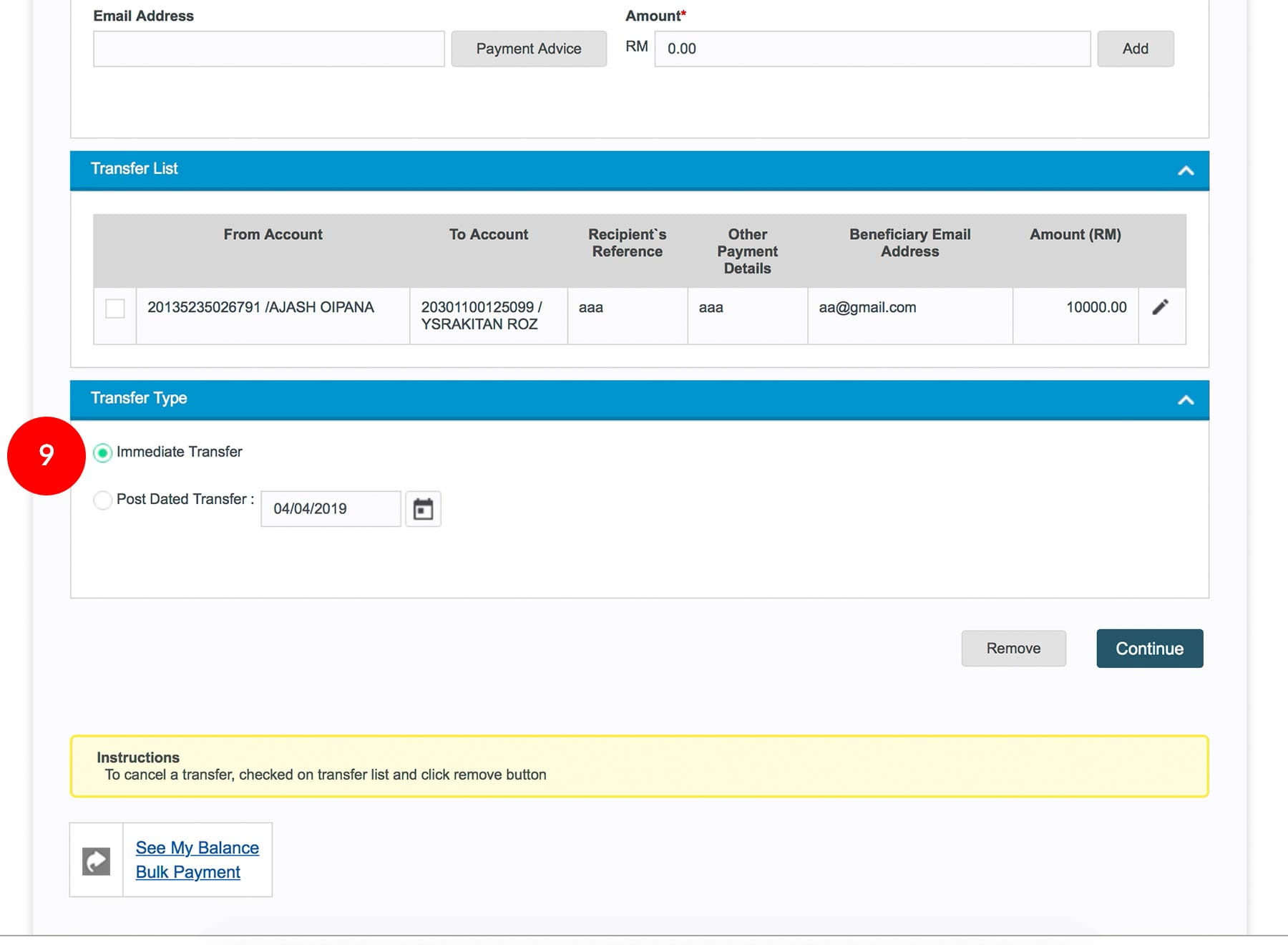Open the See My Balance link

click(197, 848)
